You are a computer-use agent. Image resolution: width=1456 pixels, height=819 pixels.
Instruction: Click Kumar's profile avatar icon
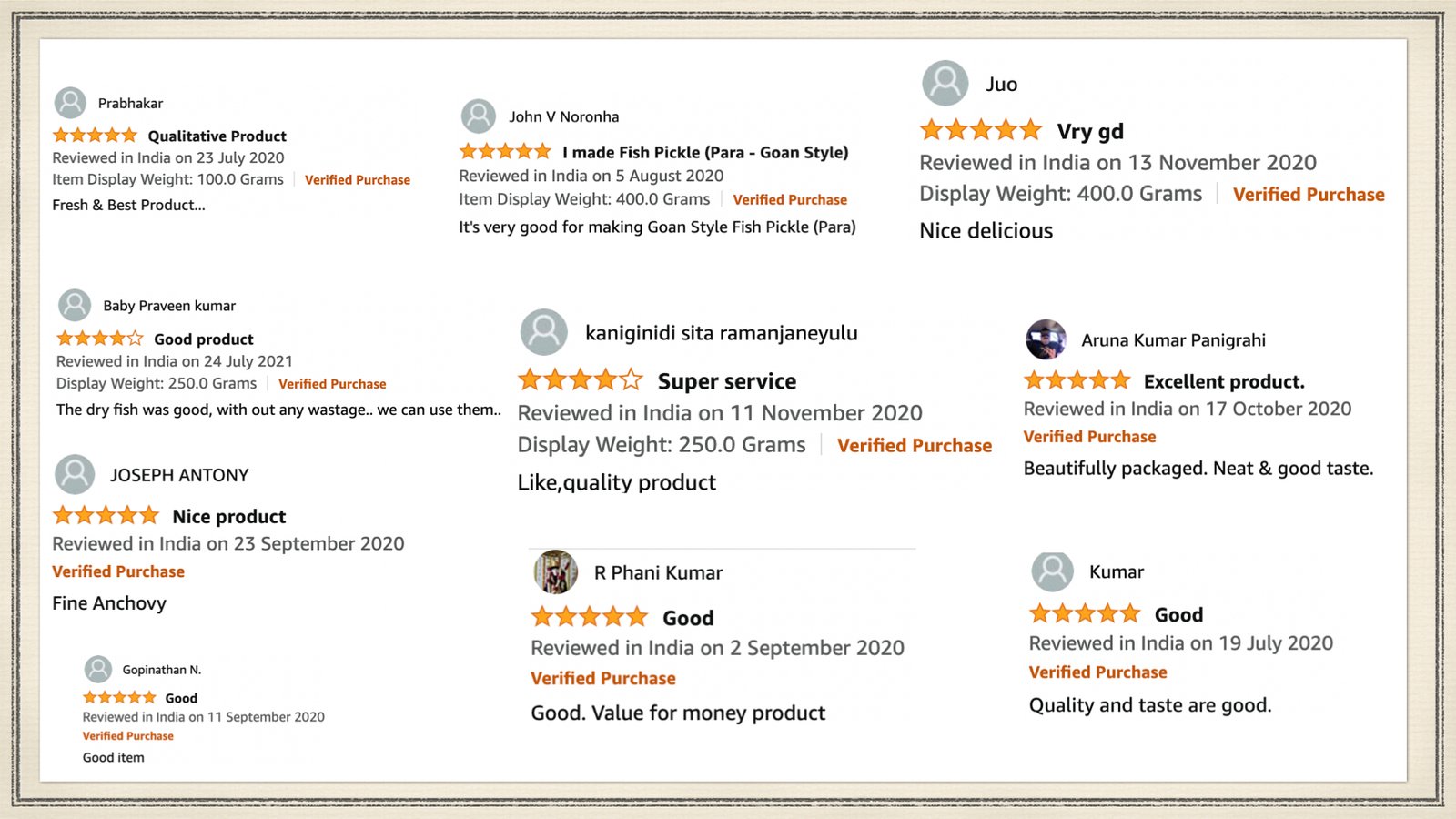click(1053, 571)
